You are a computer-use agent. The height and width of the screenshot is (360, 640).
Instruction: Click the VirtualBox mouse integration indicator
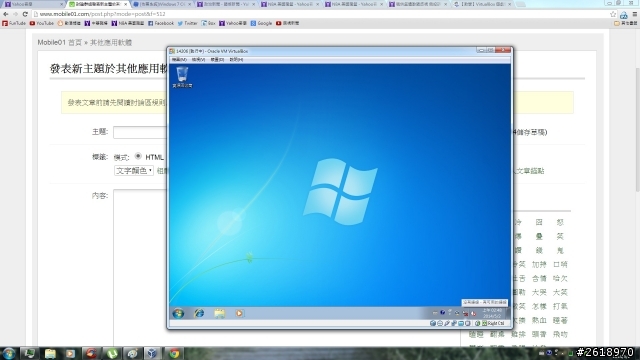[477, 324]
